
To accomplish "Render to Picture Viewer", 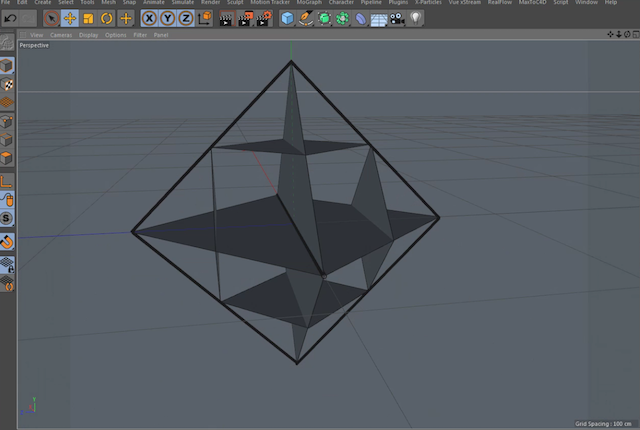I will [245, 18].
